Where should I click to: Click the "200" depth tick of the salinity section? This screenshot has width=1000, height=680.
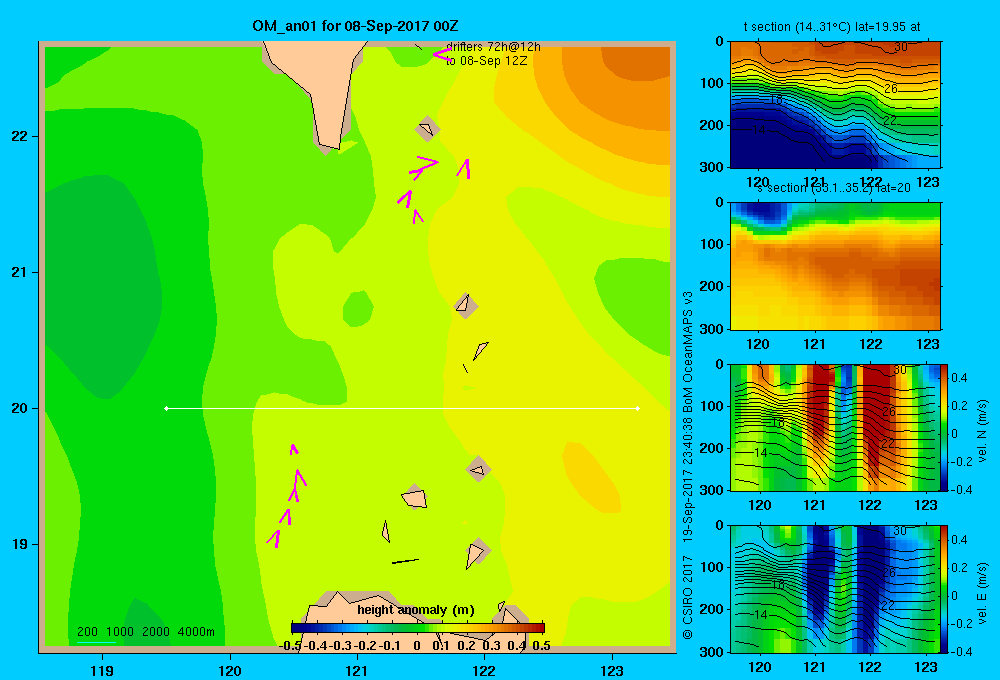pos(712,286)
